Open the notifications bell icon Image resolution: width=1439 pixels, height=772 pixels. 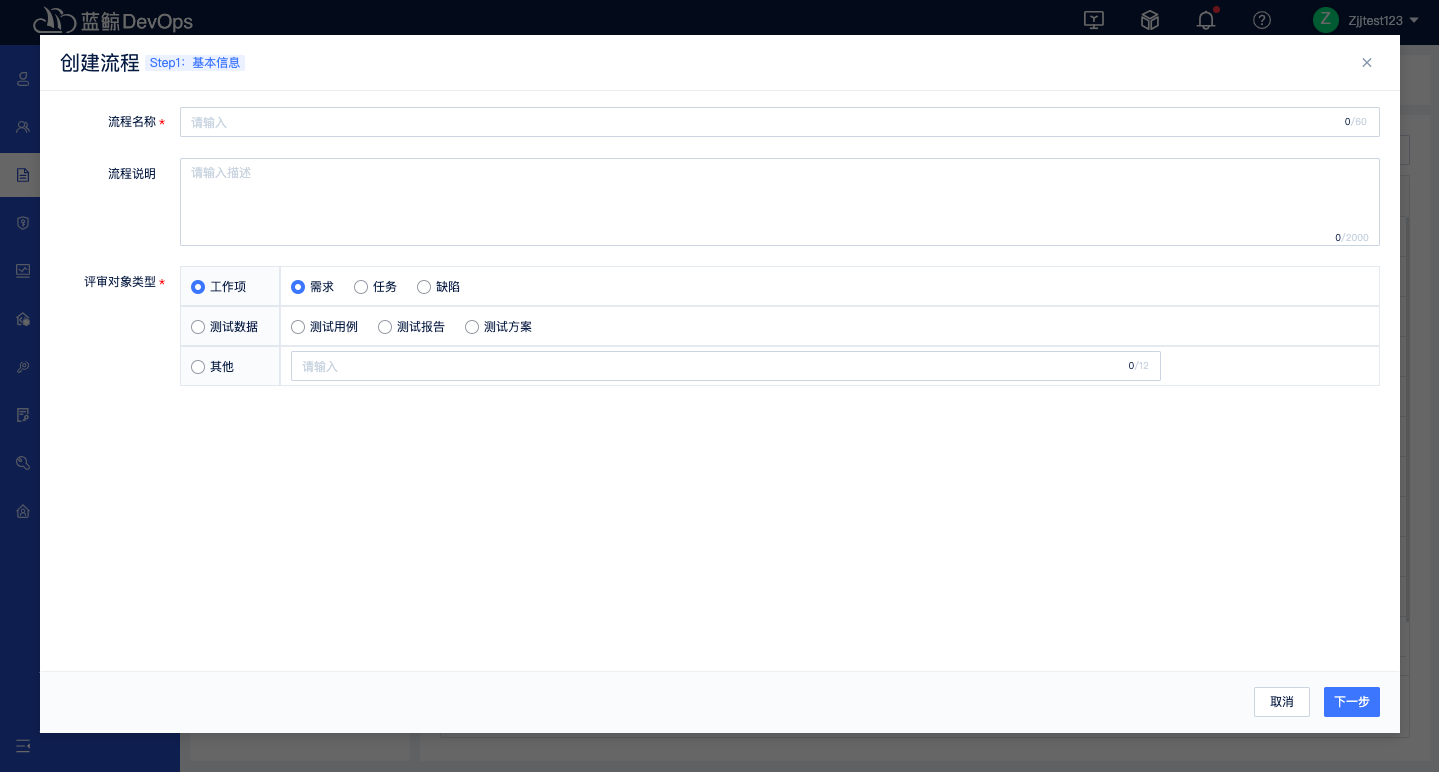click(x=1207, y=20)
